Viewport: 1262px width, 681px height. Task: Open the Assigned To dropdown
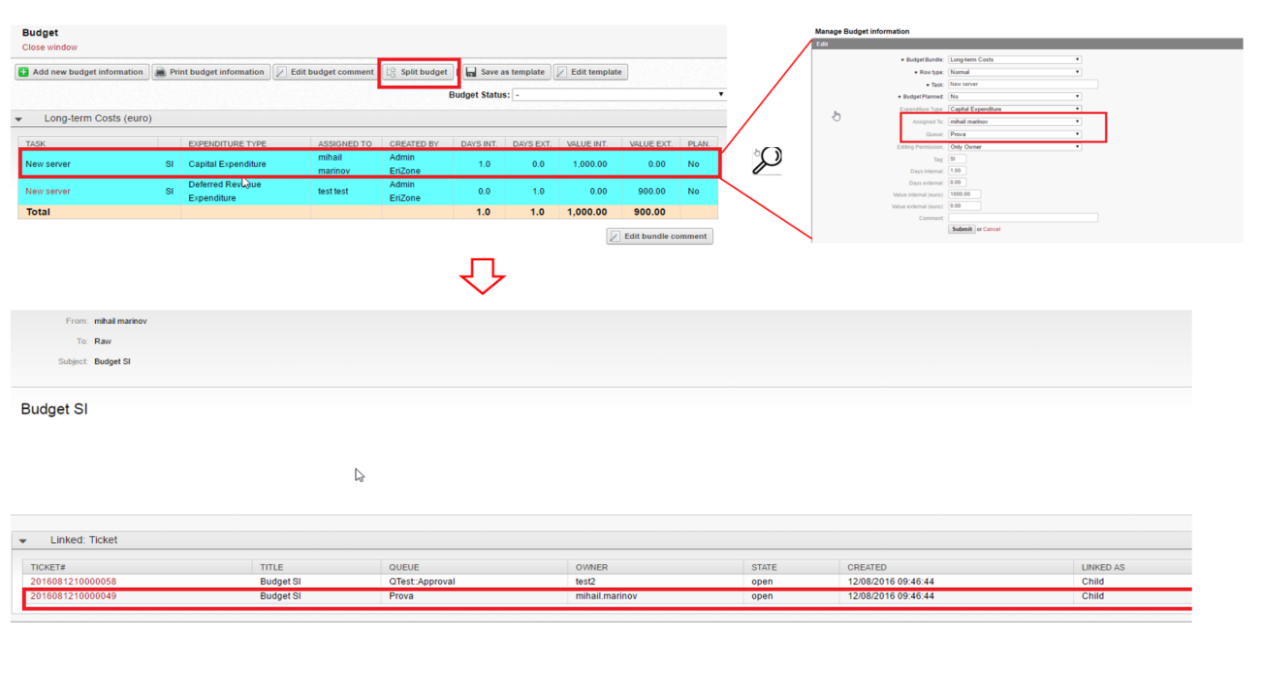[x=1014, y=121]
